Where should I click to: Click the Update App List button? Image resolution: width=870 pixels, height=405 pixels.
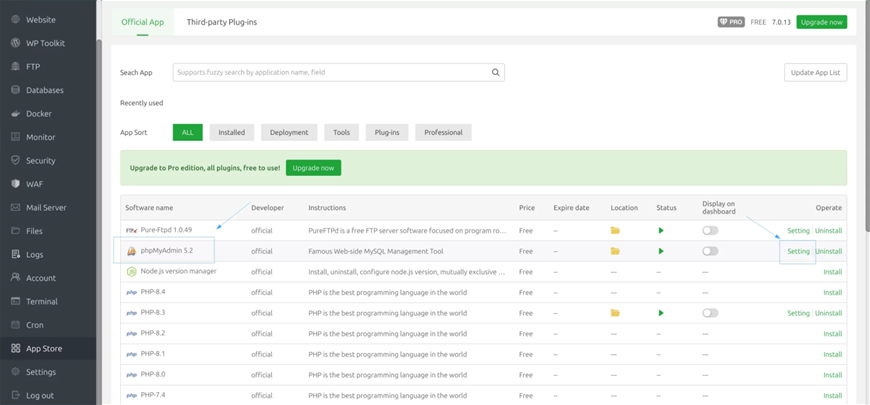[816, 72]
